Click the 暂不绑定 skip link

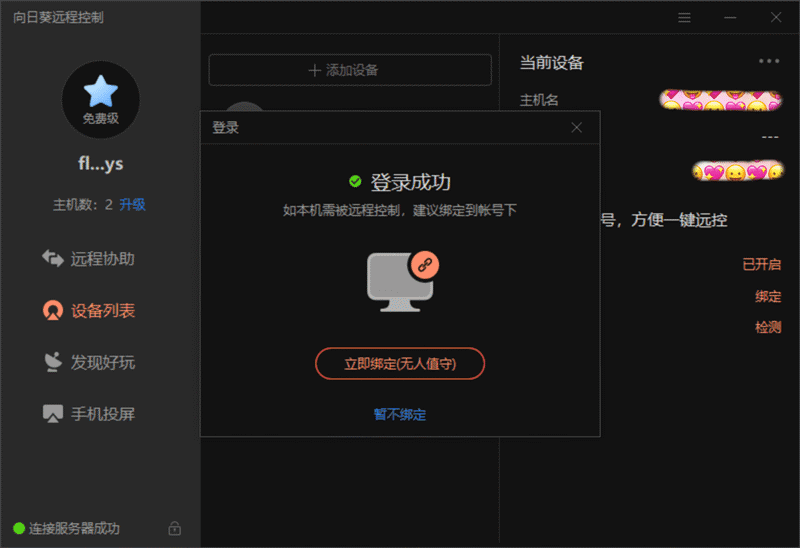click(x=400, y=414)
